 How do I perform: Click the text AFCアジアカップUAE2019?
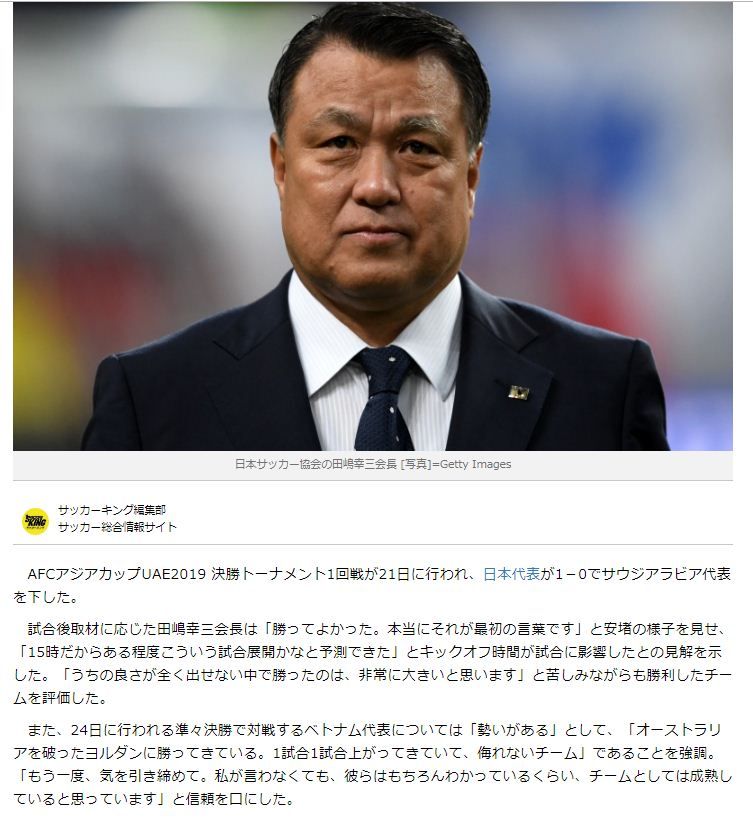116,574
